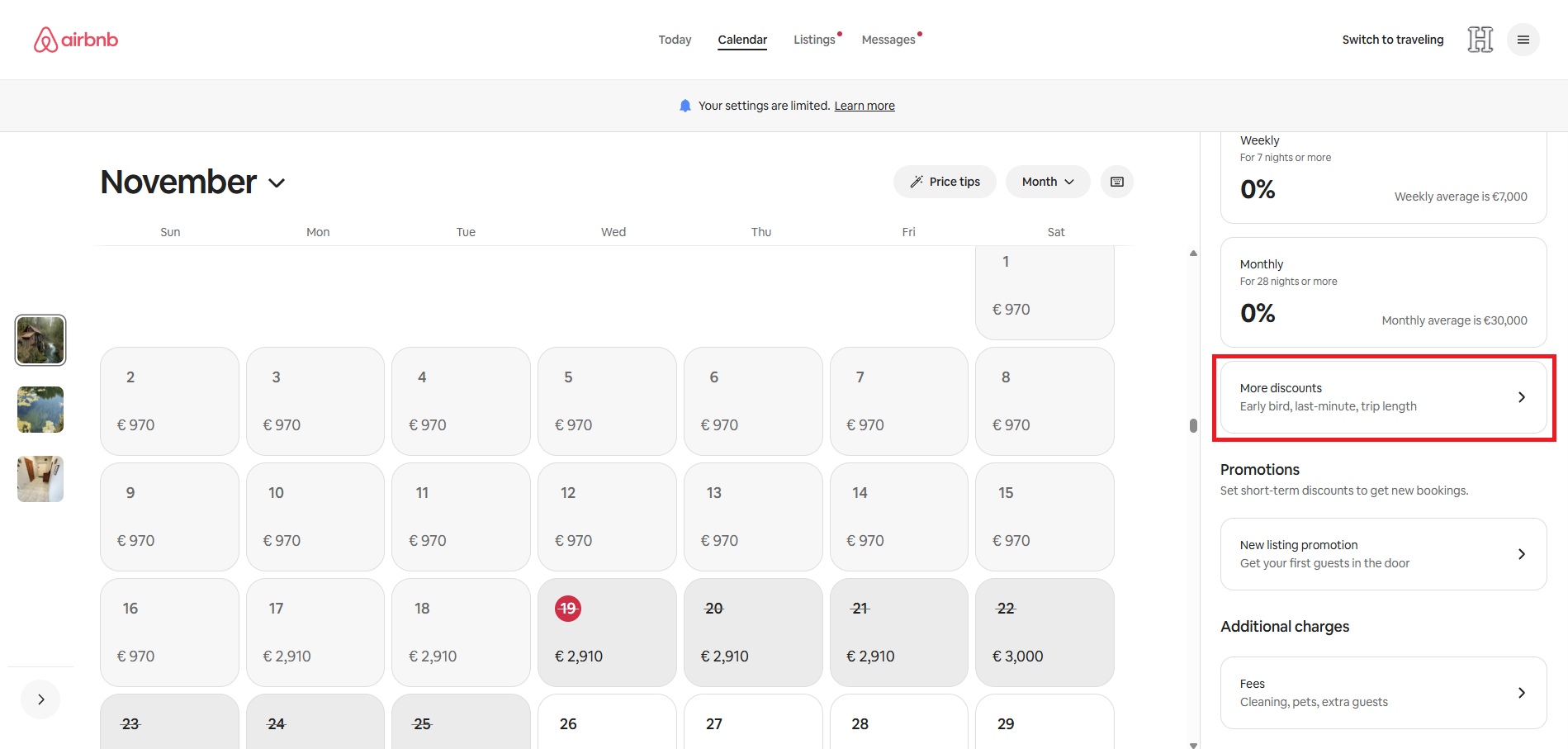Open keyboard shortcuts icon button

click(1117, 182)
